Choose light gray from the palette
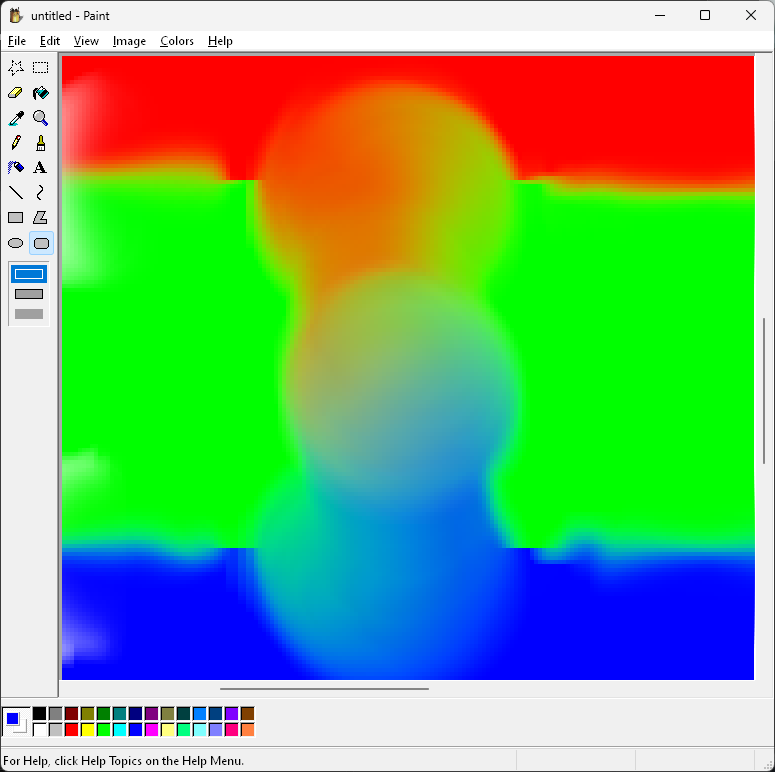 coord(56,729)
